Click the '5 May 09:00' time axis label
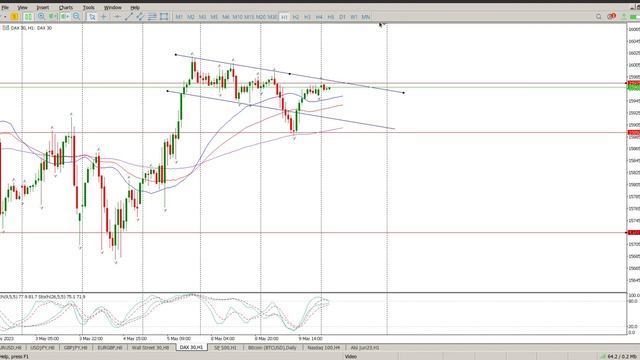This screenshot has height=360, width=640. pos(179,338)
